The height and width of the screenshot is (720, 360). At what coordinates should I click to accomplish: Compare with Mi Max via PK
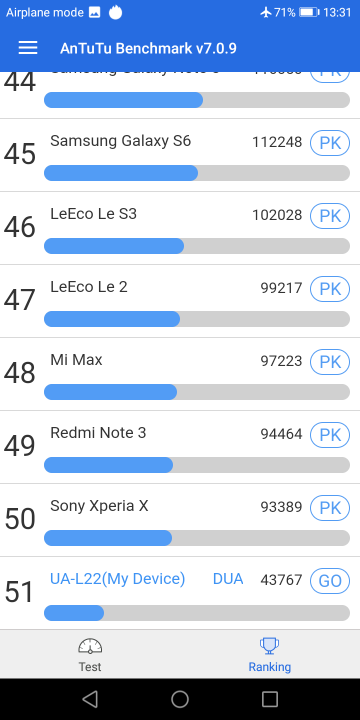(330, 362)
